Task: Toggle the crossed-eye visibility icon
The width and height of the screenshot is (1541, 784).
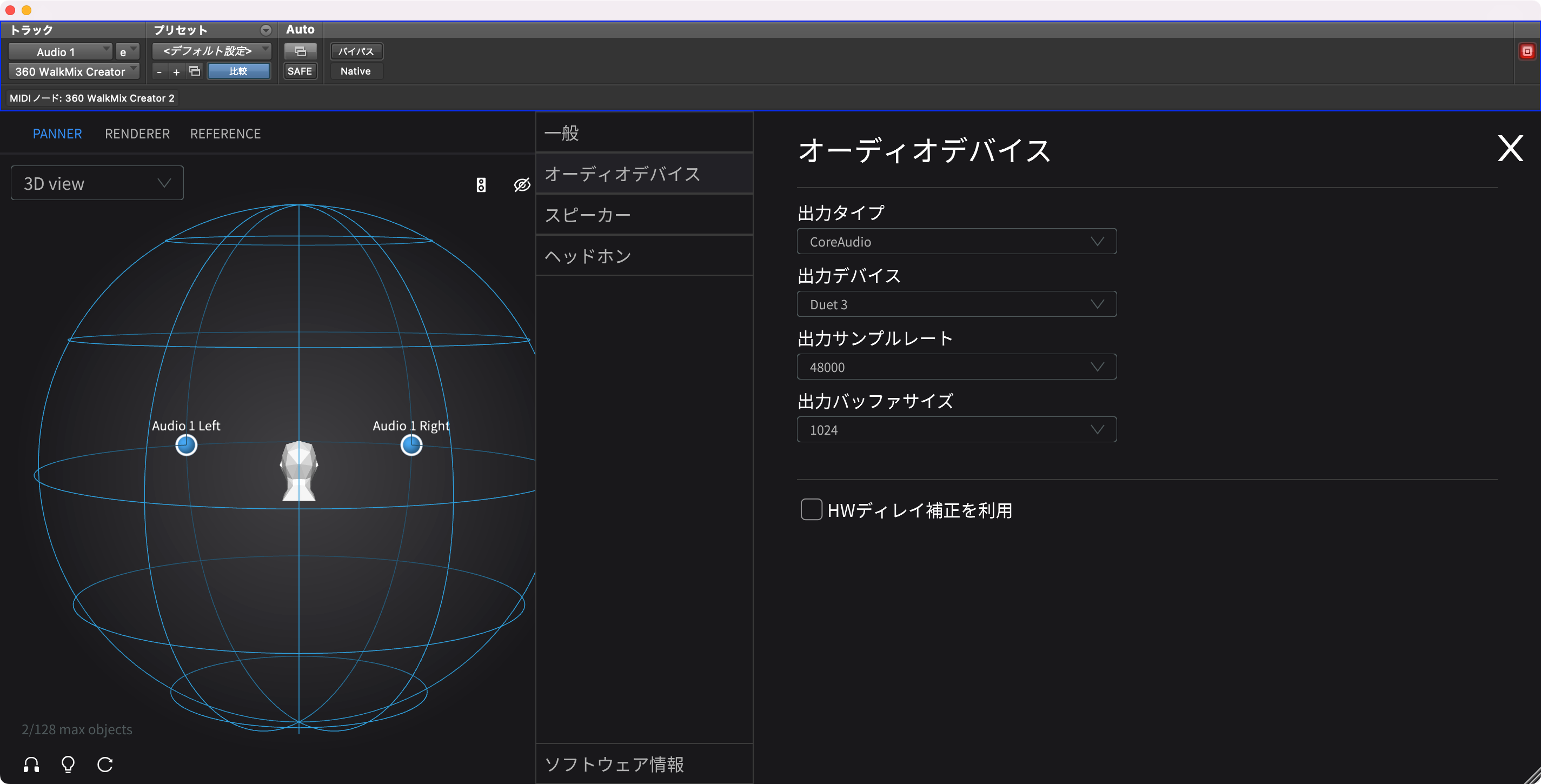Action: point(522,185)
